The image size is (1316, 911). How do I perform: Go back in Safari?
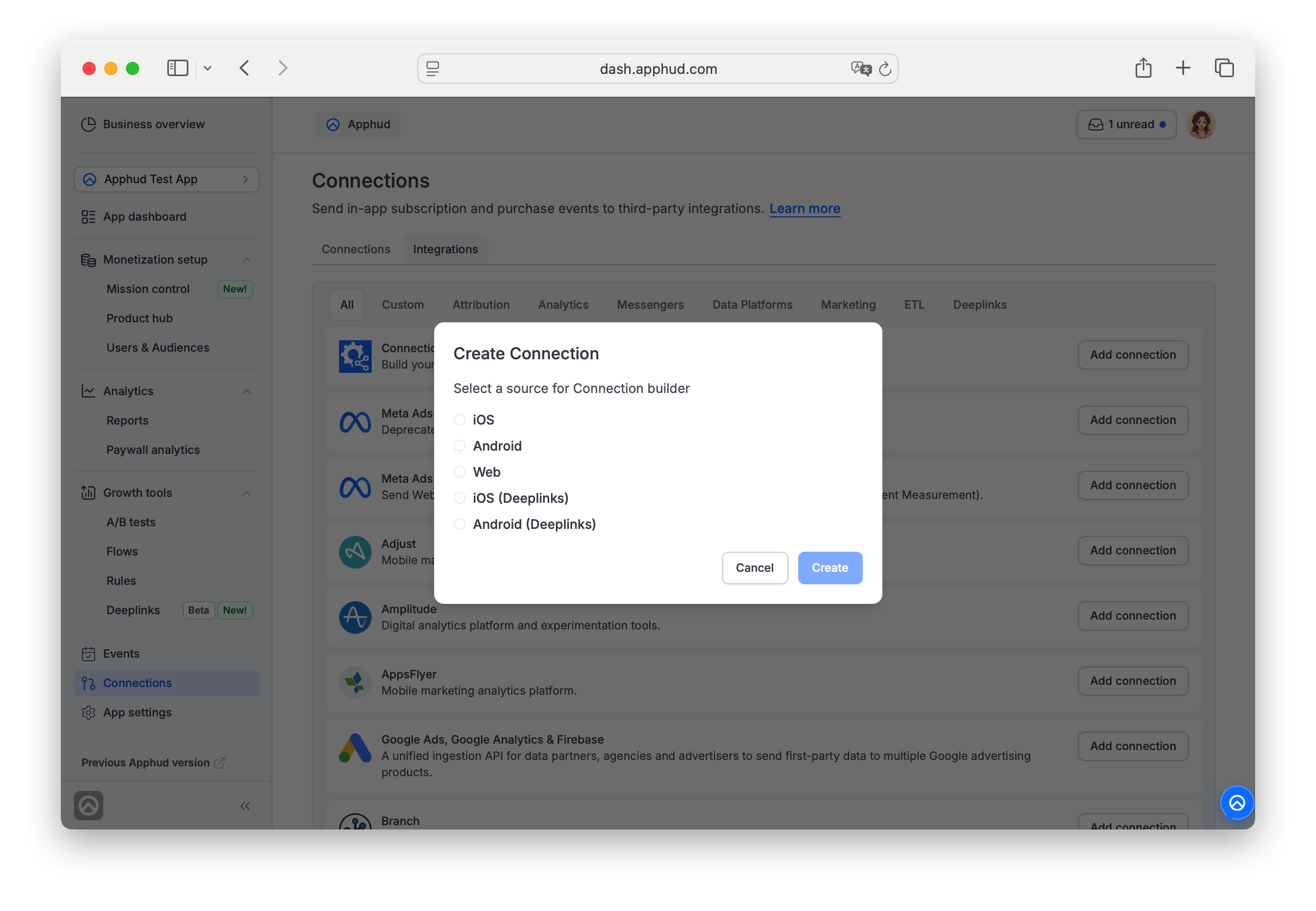[244, 68]
